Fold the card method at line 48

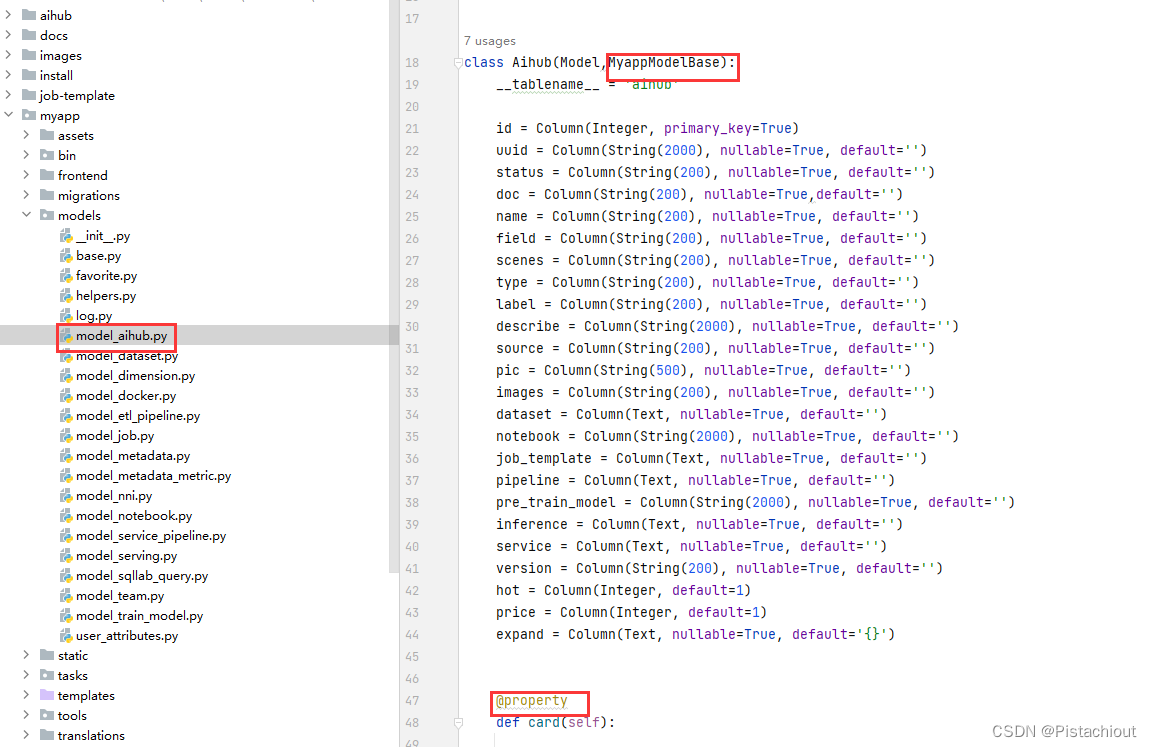pos(458,723)
